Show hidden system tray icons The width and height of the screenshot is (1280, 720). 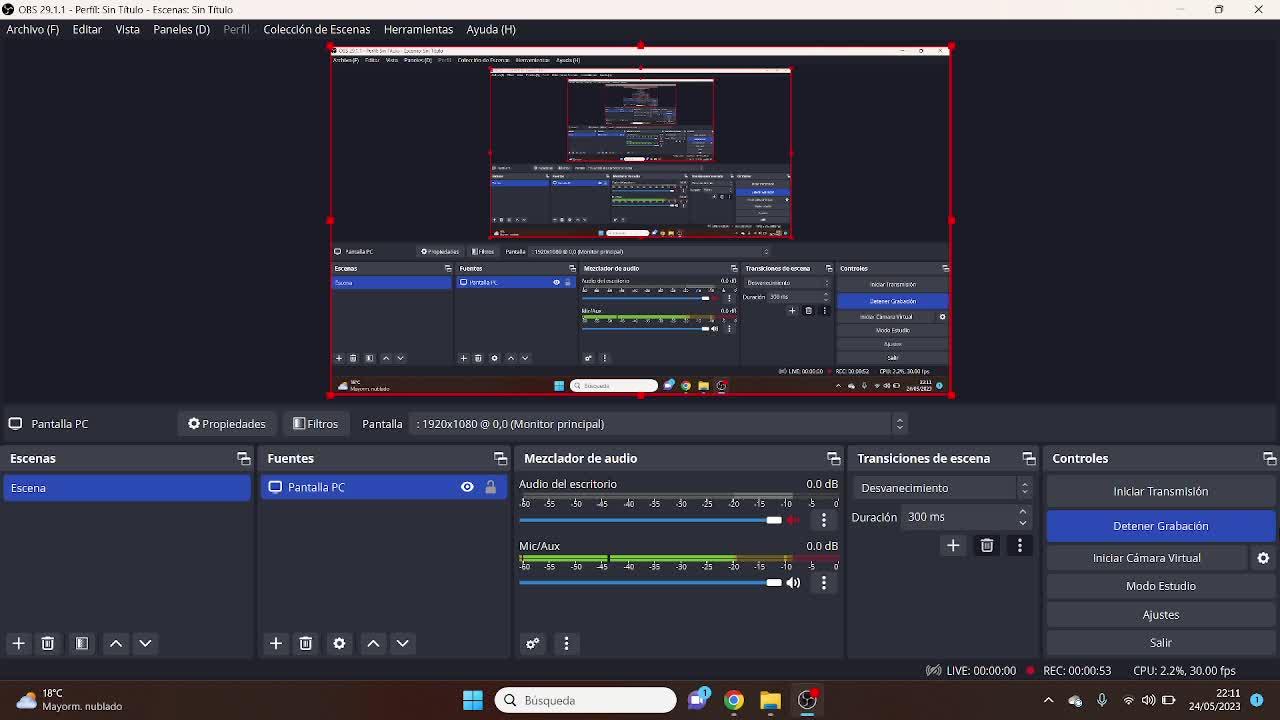(x=1048, y=700)
